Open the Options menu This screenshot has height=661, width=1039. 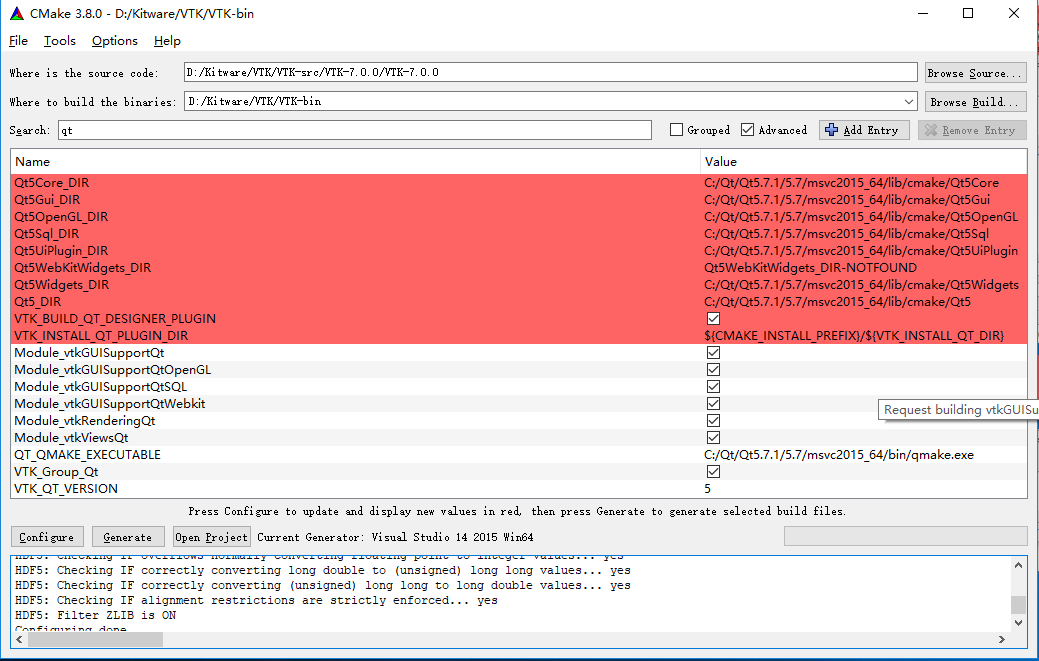click(115, 41)
